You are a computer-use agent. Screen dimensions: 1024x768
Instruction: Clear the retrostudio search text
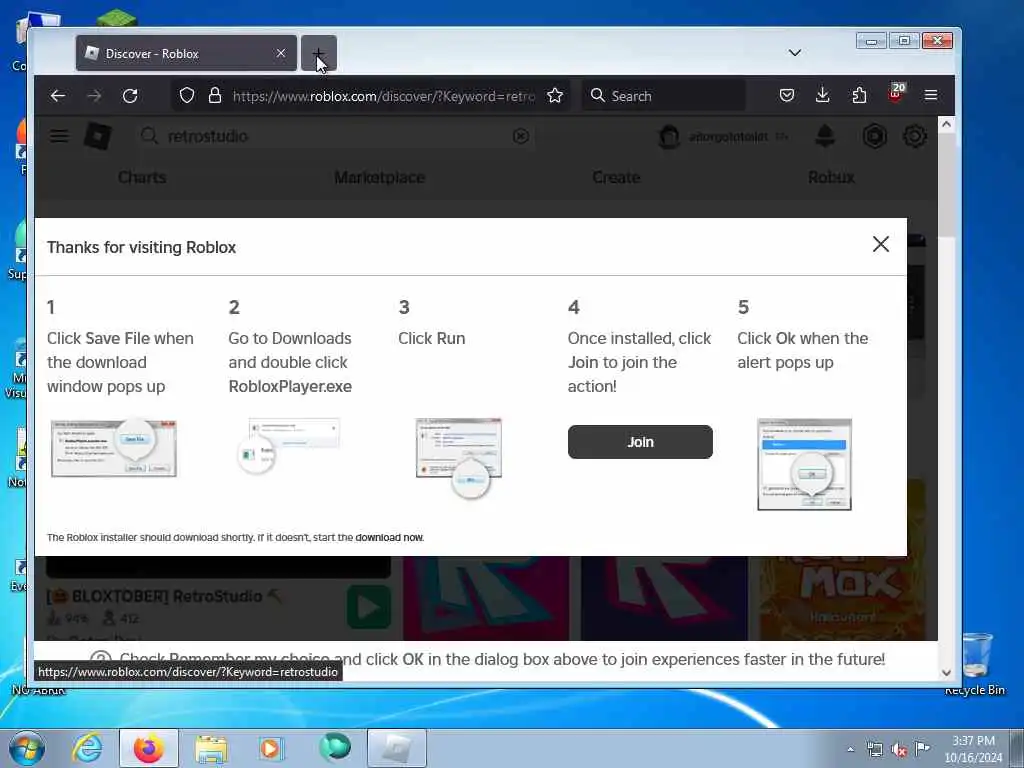pos(520,136)
